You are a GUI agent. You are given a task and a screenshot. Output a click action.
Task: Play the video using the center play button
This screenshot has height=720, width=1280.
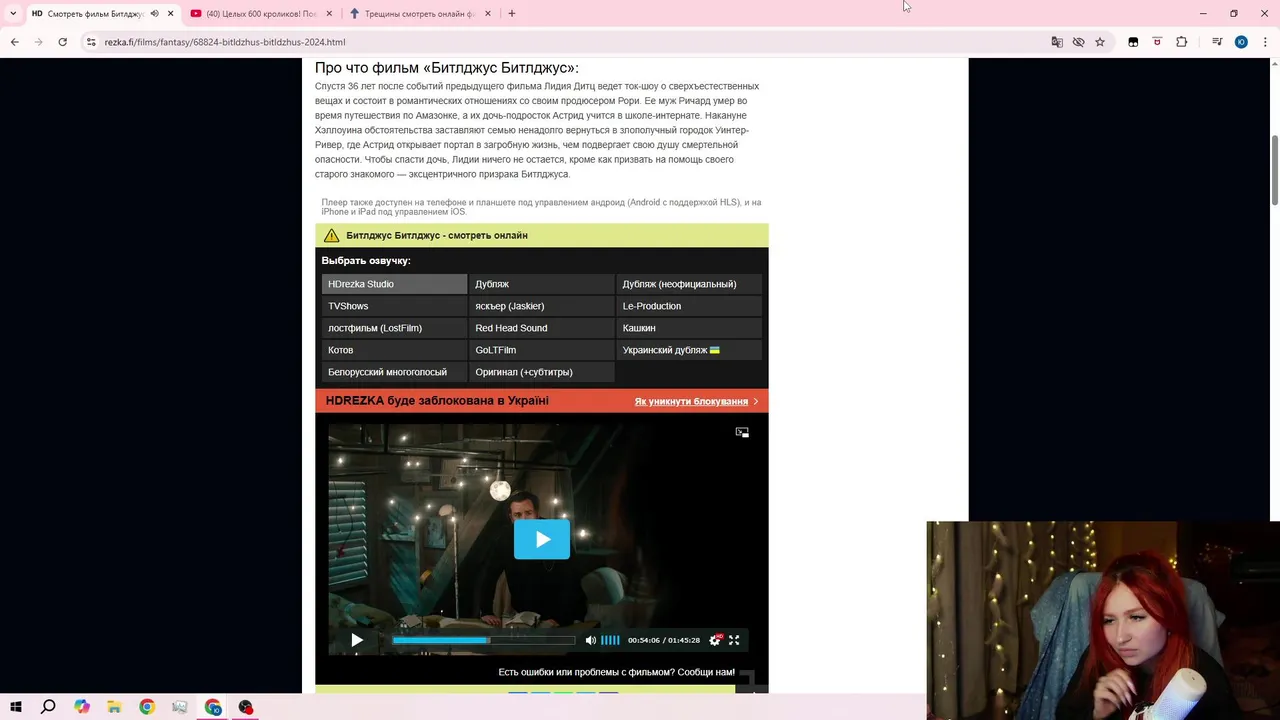coord(542,539)
